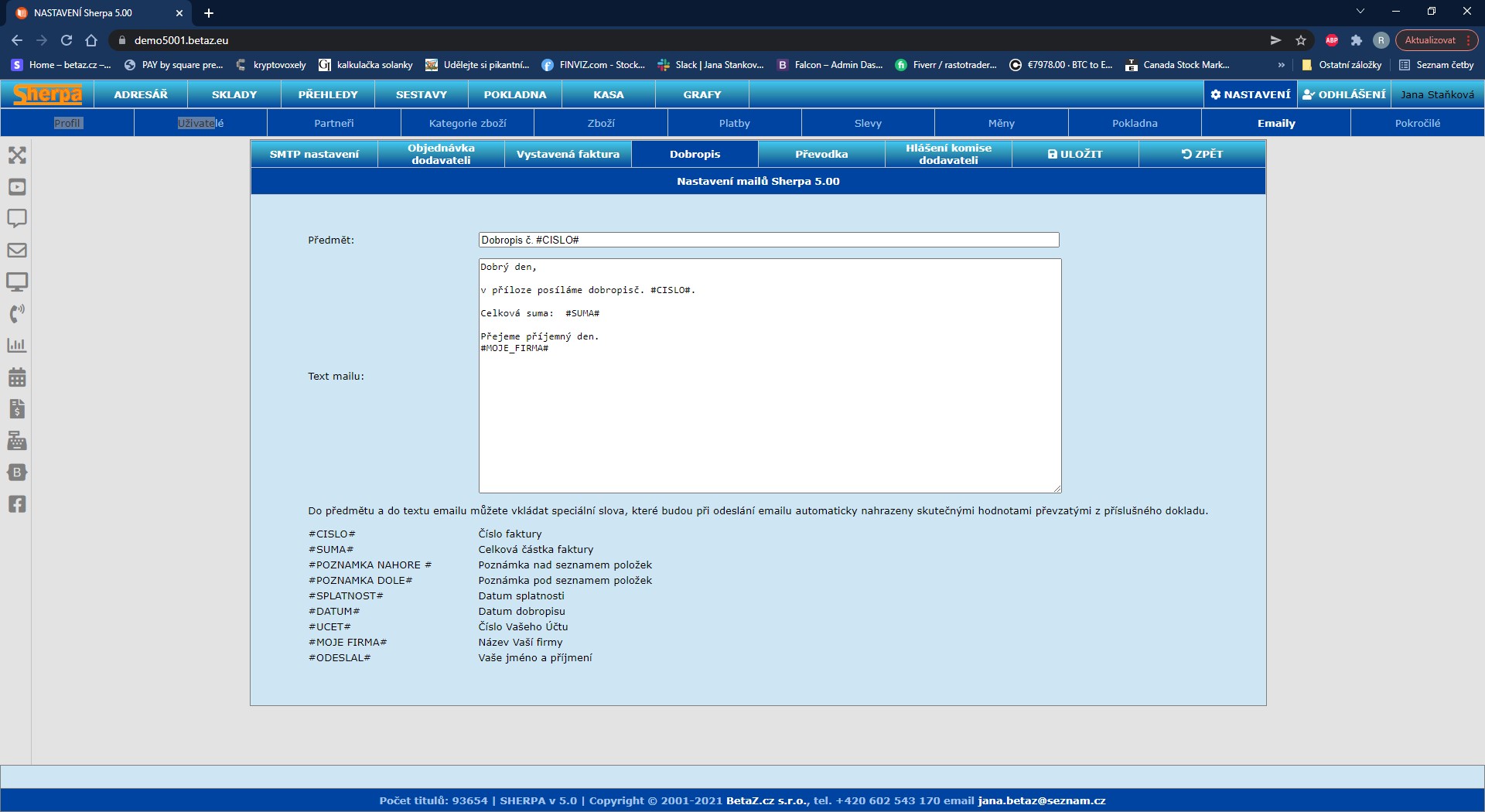The image size is (1485, 812).
Task: Go to the Pokročilé settings section
Action: [1417, 123]
